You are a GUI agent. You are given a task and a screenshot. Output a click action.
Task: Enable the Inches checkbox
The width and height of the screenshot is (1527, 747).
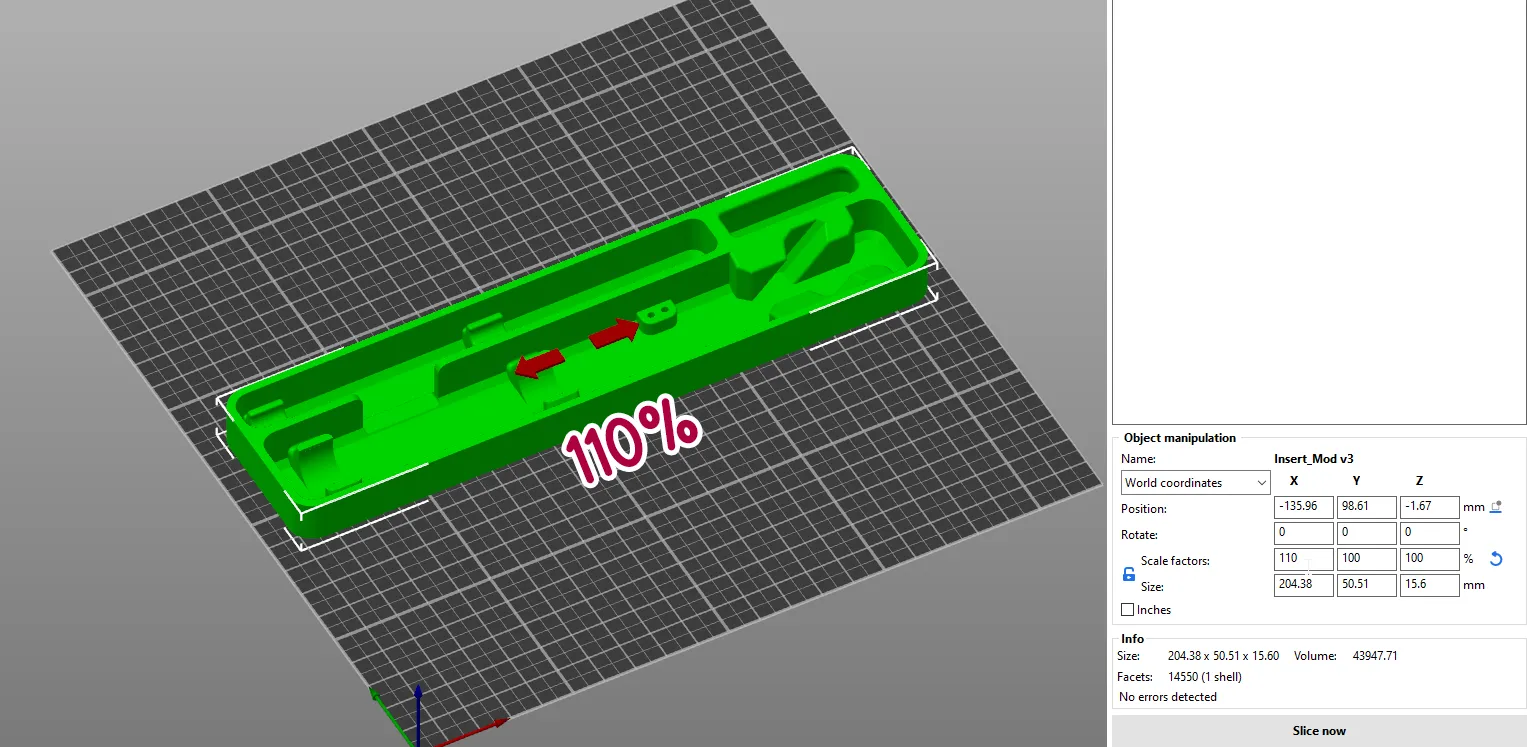(1128, 610)
